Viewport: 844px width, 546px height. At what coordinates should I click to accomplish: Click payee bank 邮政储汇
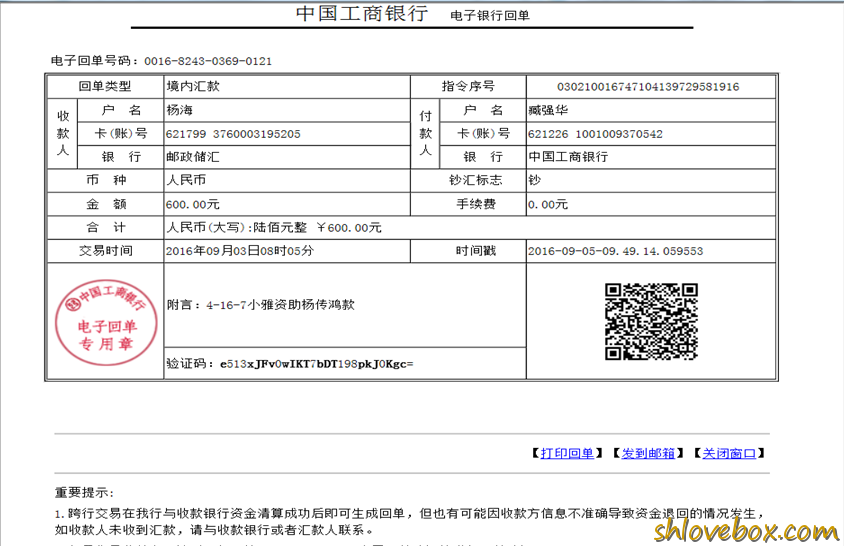point(193,157)
